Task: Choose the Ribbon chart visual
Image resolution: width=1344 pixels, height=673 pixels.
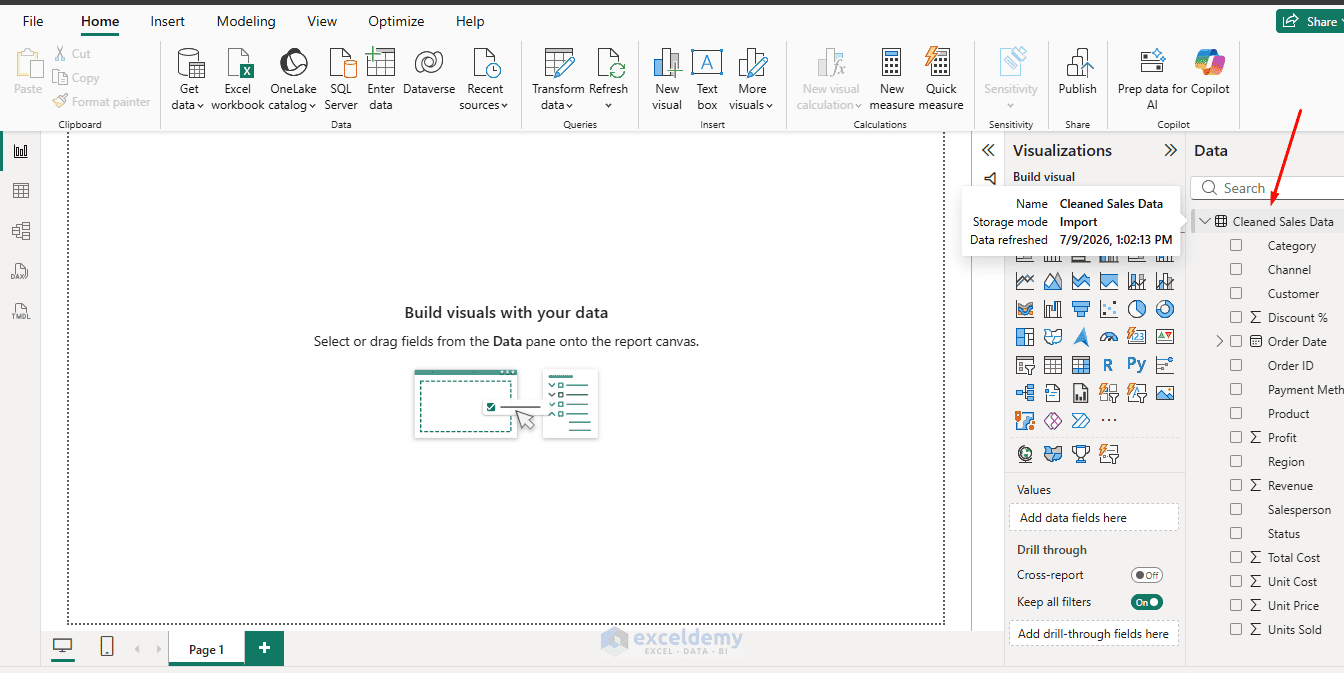Action: tap(1025, 309)
